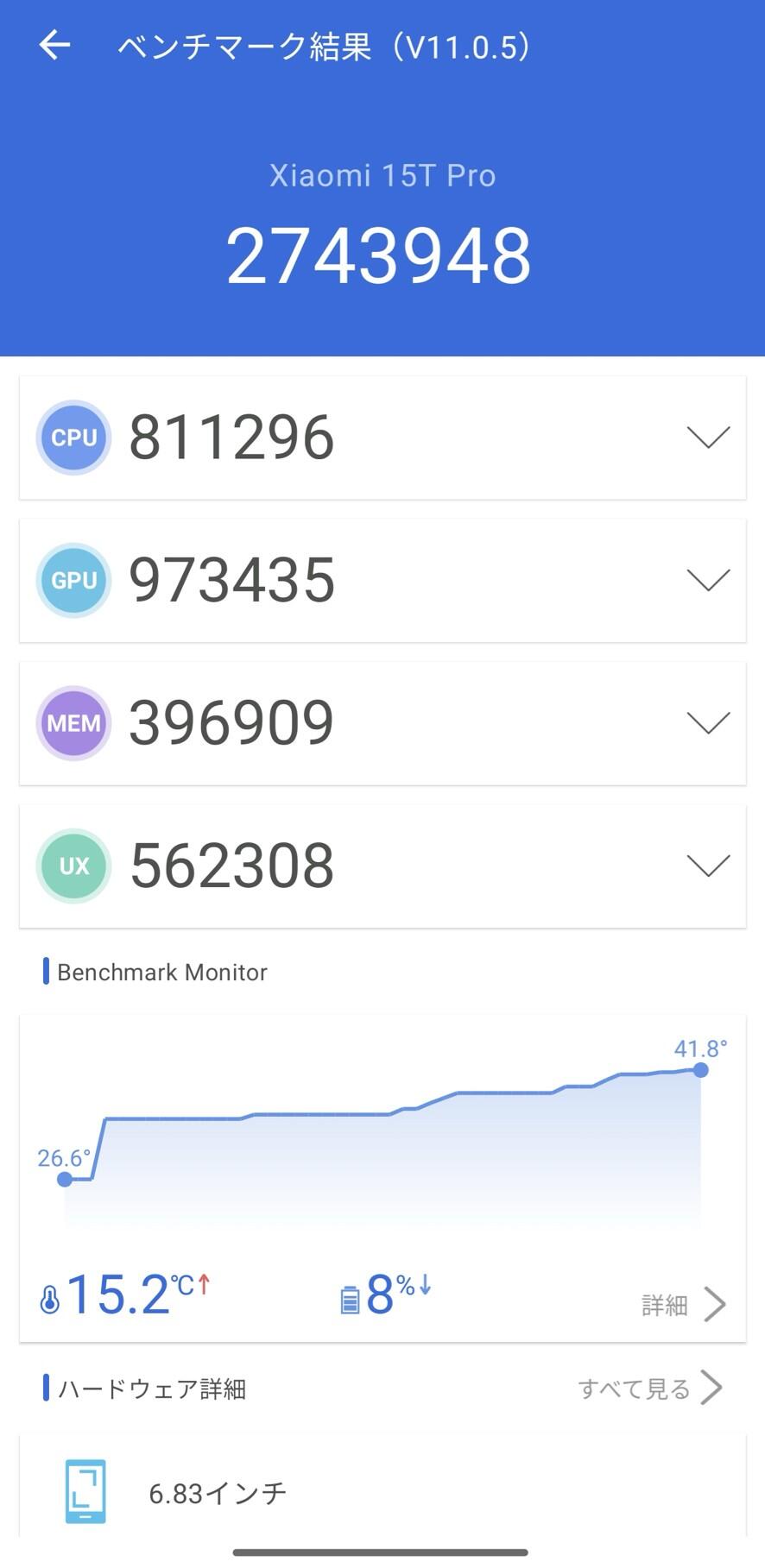Expand the CPU score details chevron
Image resolution: width=765 pixels, height=1568 pixels.
point(708,438)
